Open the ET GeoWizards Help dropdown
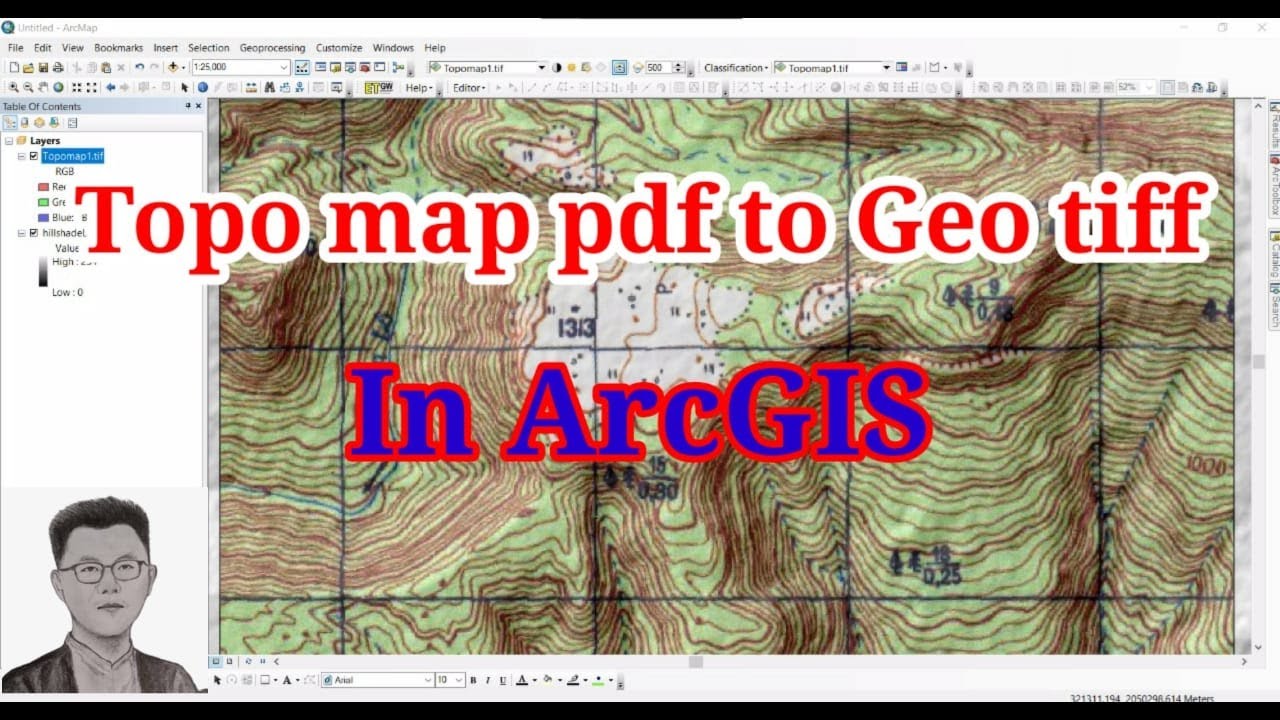Viewport: 1280px width, 720px height. point(420,88)
